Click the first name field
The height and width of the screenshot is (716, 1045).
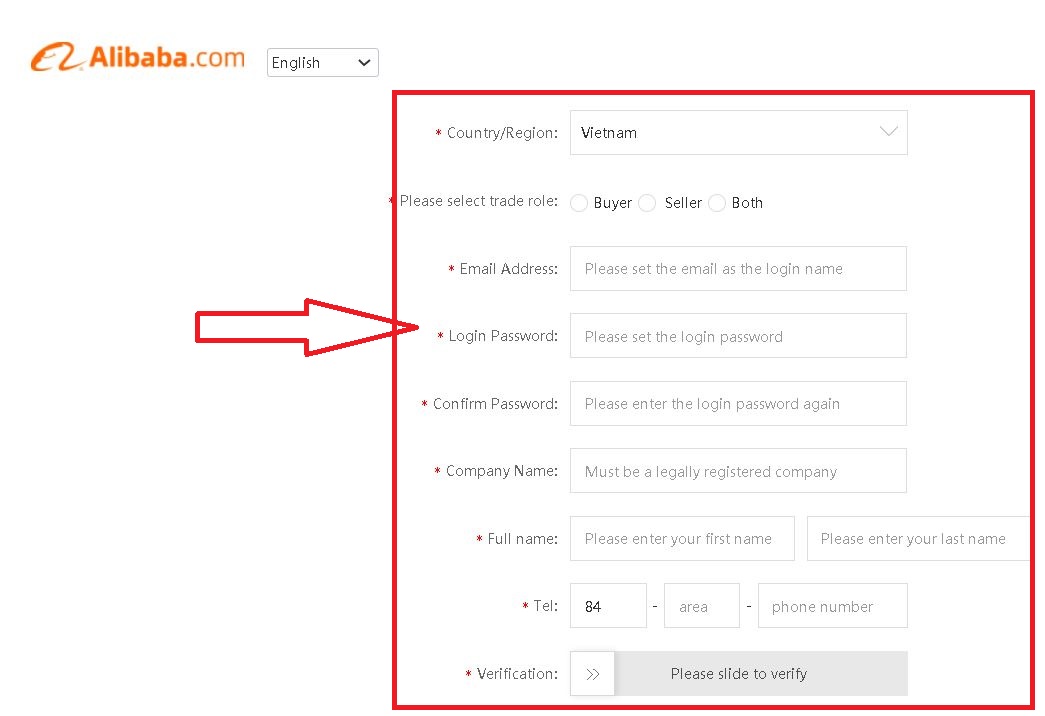tap(682, 539)
